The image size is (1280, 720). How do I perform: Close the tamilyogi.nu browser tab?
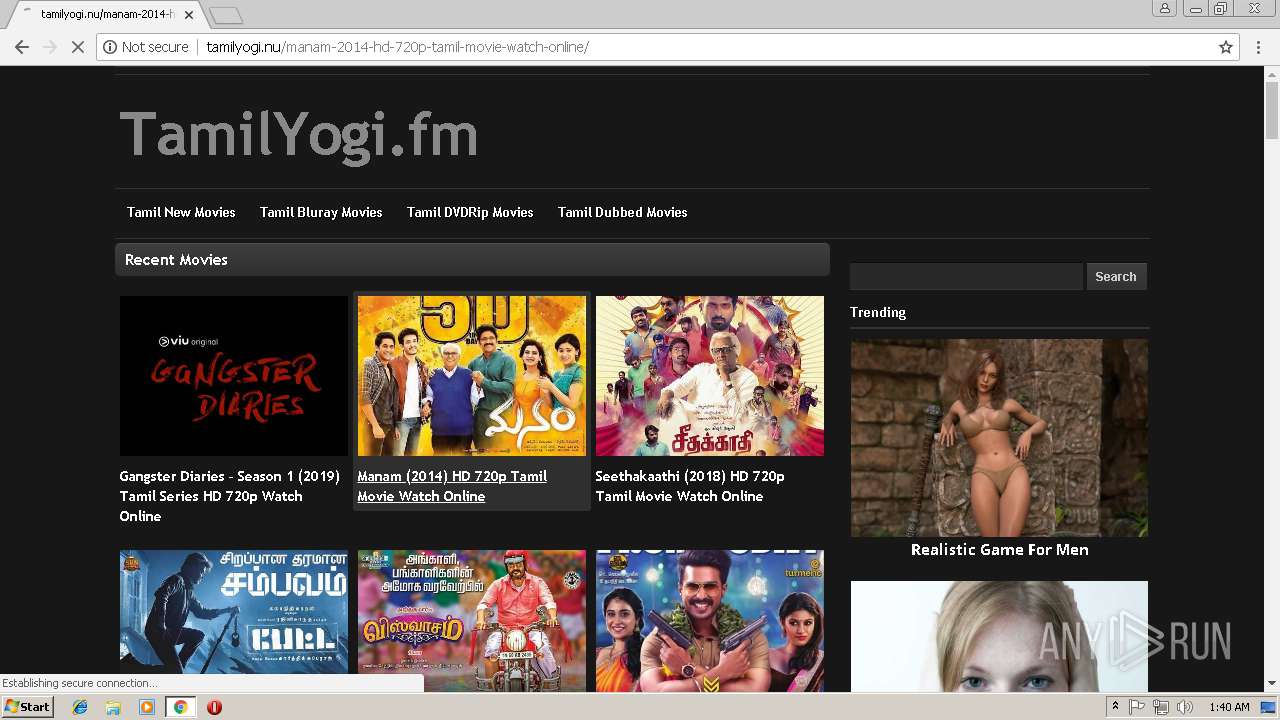[x=189, y=15]
